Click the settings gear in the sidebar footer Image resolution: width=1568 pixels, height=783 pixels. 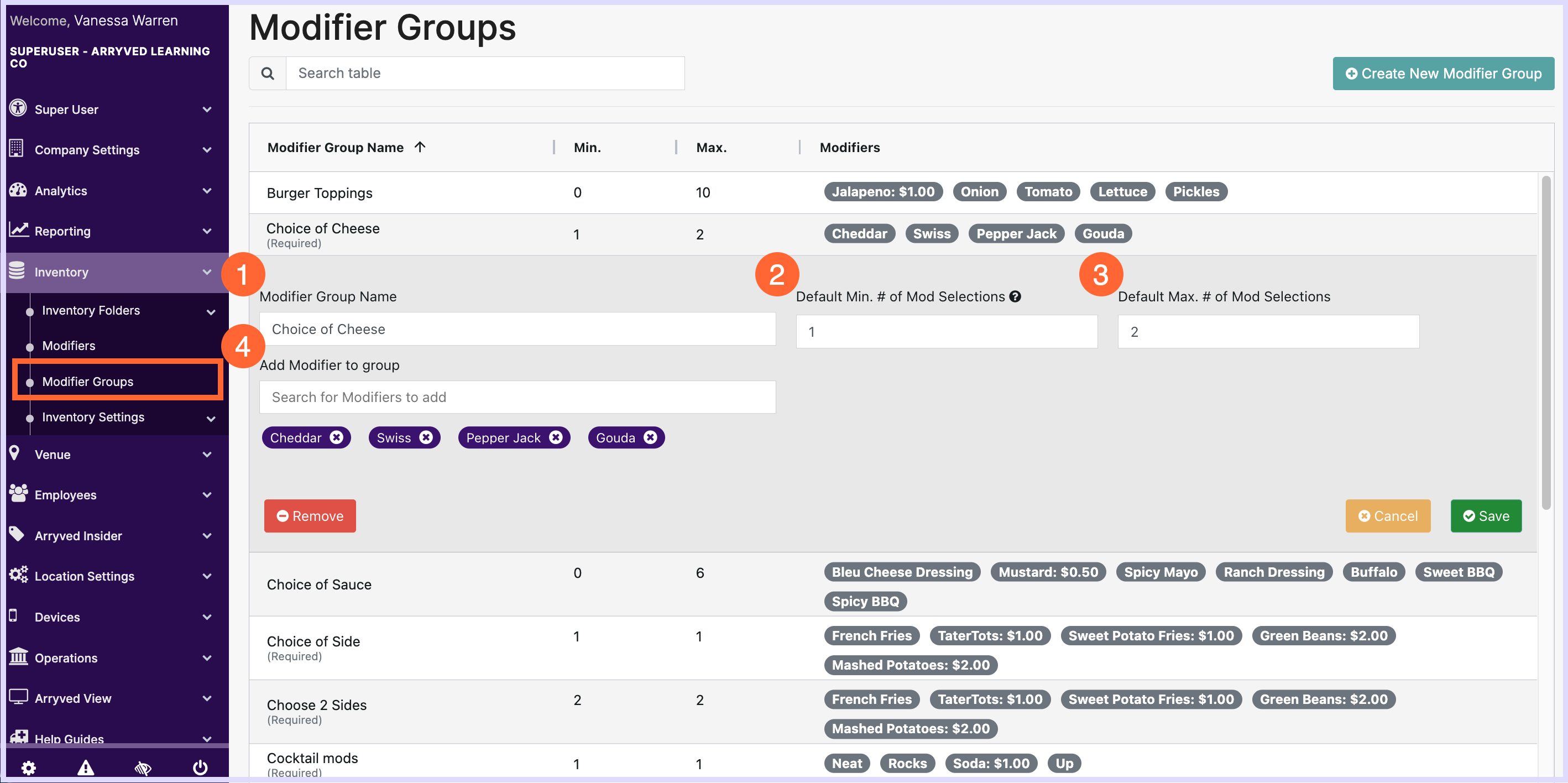point(29,767)
